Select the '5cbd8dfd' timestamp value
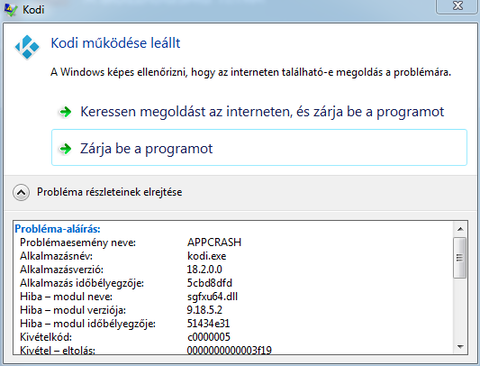This screenshot has height=366, width=480. [x=209, y=283]
